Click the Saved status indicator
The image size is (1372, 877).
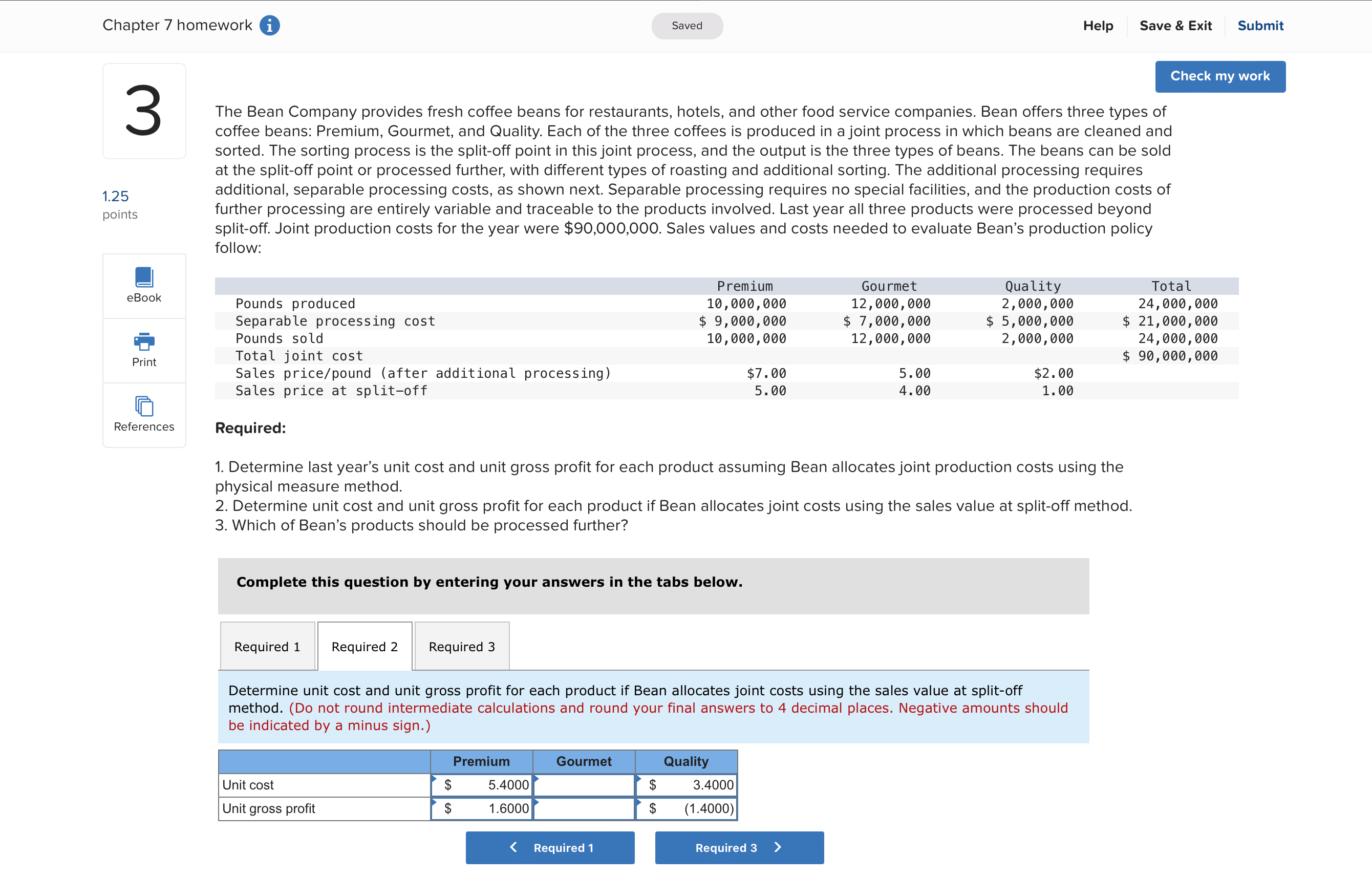point(687,26)
